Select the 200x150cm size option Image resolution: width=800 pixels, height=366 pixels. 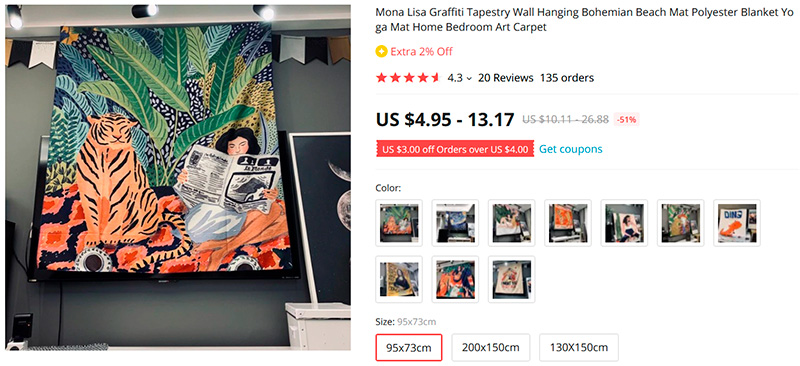(491, 348)
